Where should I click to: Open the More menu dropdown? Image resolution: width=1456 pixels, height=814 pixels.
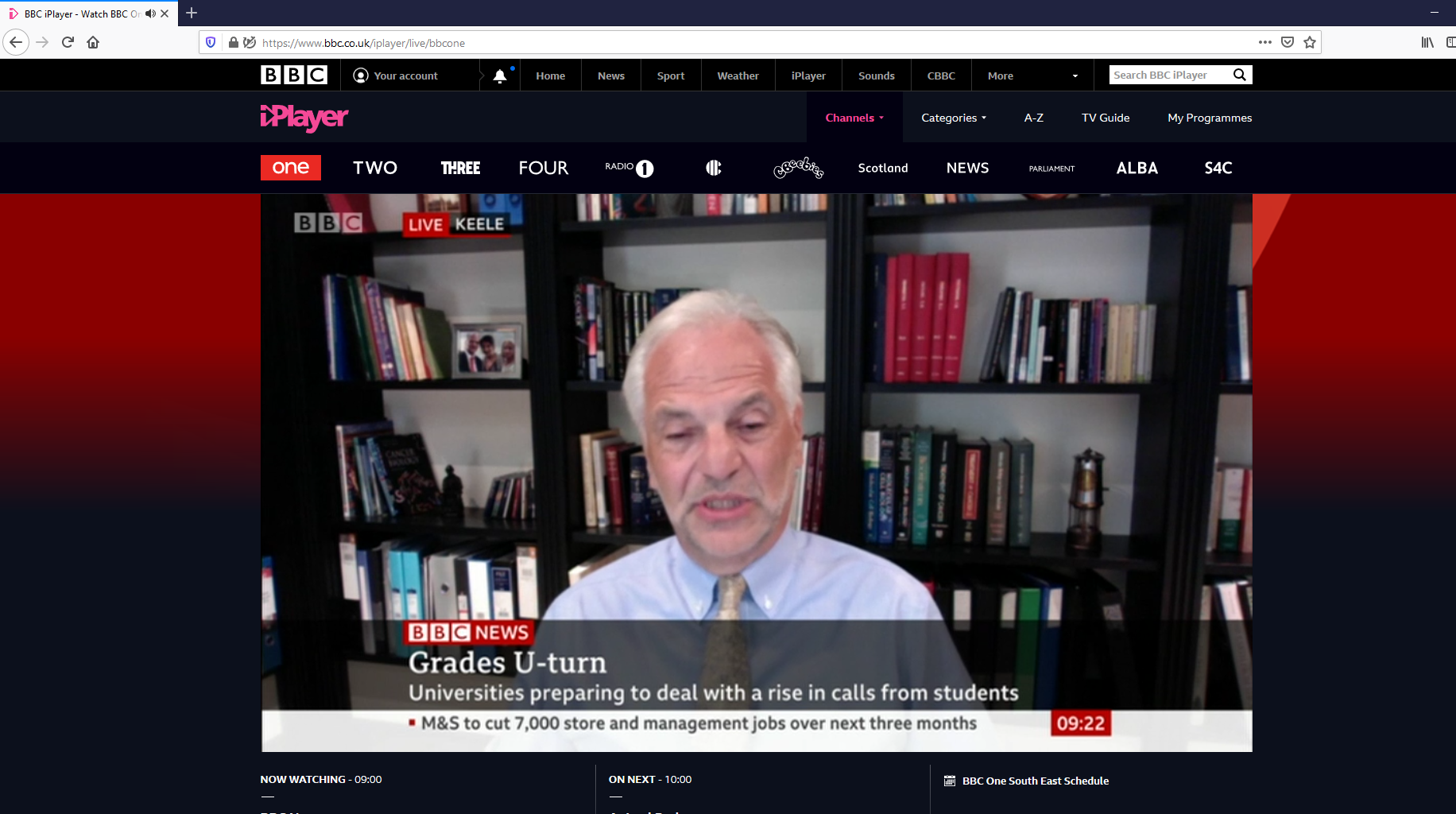click(1032, 76)
